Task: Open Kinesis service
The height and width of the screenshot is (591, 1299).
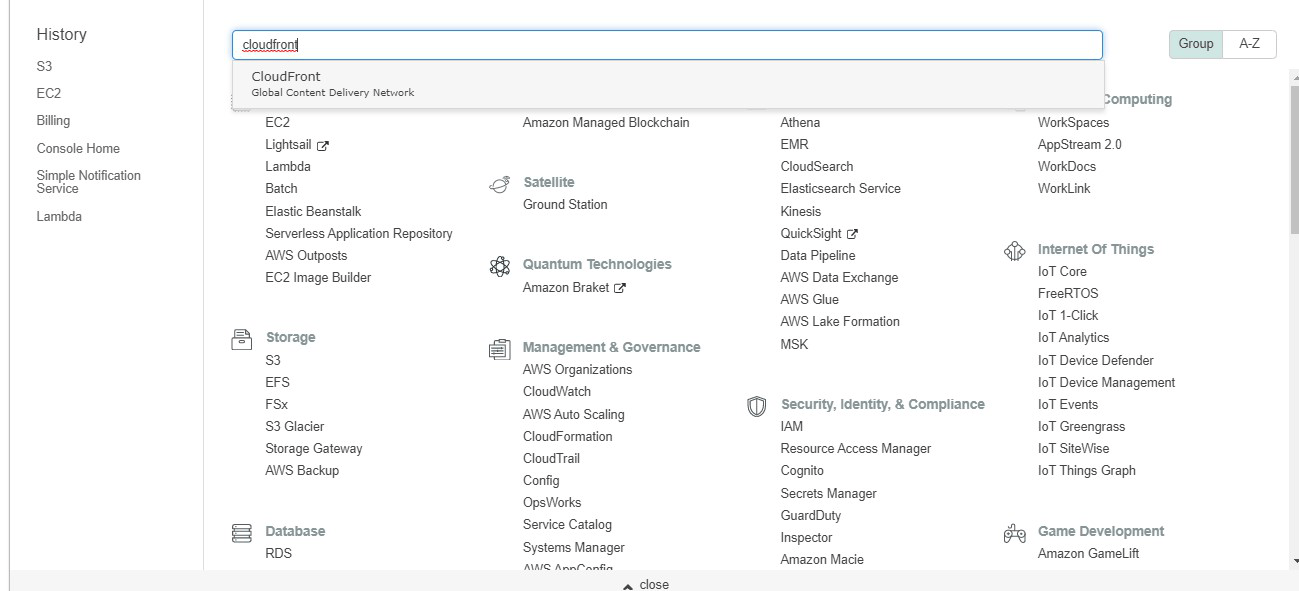Action: [x=801, y=212]
